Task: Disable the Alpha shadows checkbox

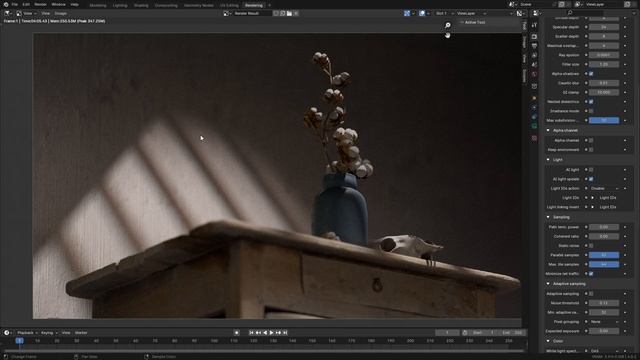Action: pos(591,74)
